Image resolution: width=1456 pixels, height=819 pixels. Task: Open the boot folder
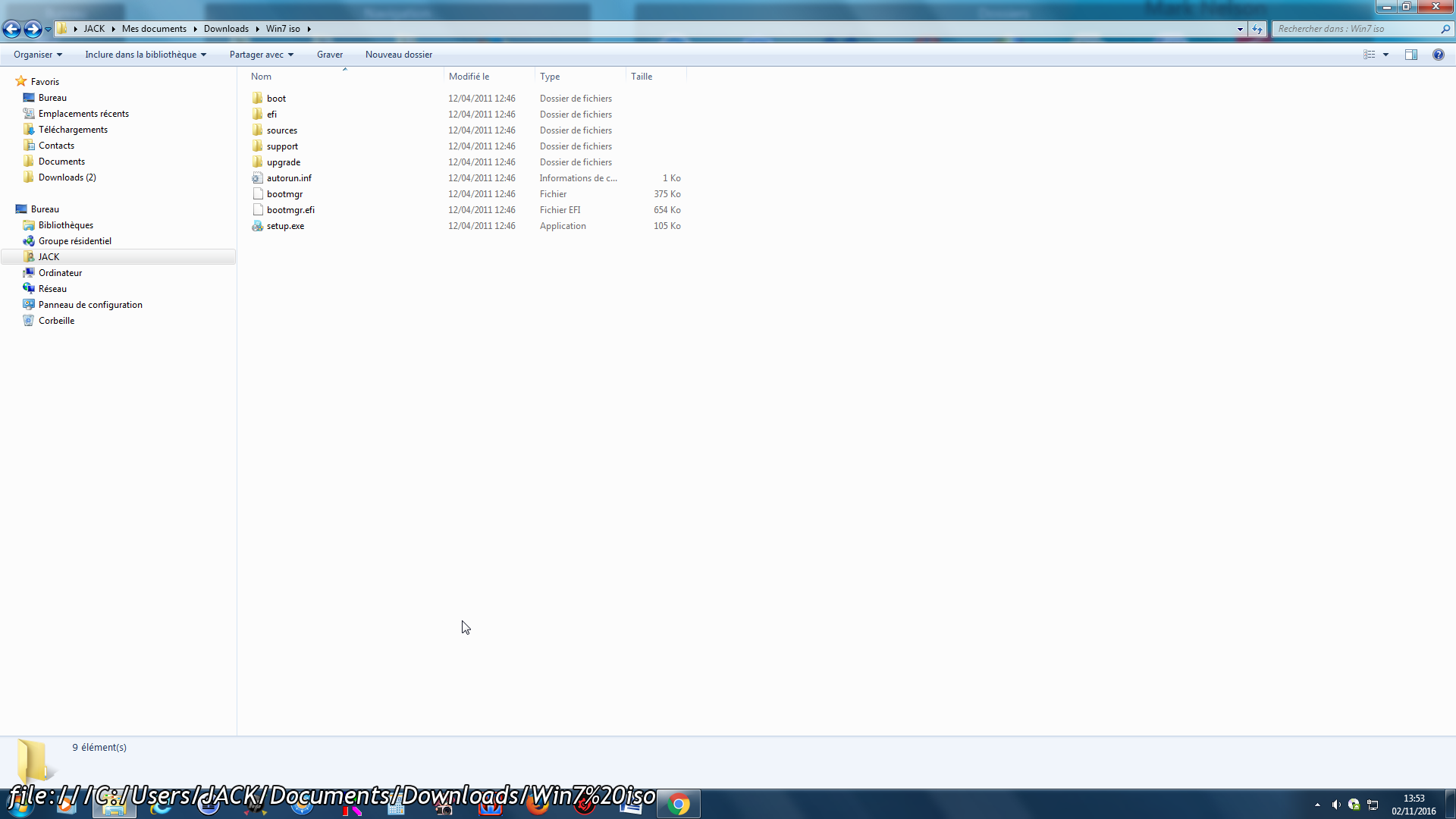(x=276, y=98)
